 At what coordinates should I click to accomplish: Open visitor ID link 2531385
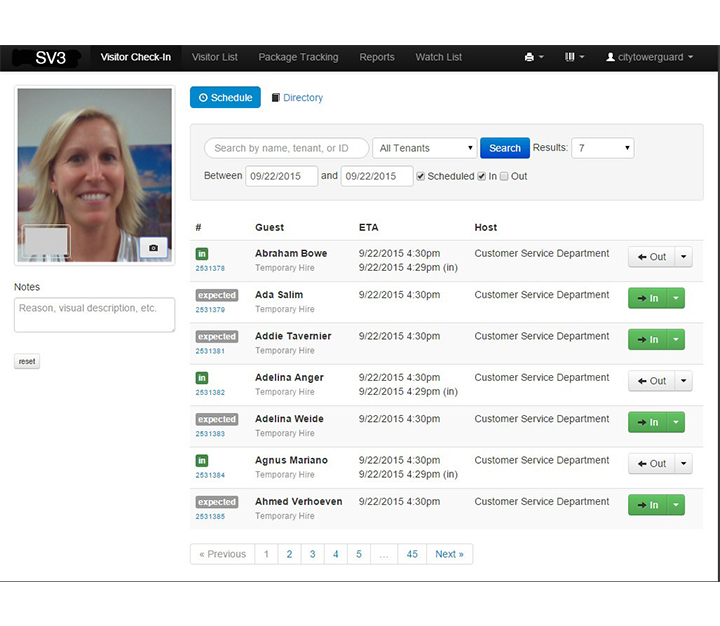(210, 516)
